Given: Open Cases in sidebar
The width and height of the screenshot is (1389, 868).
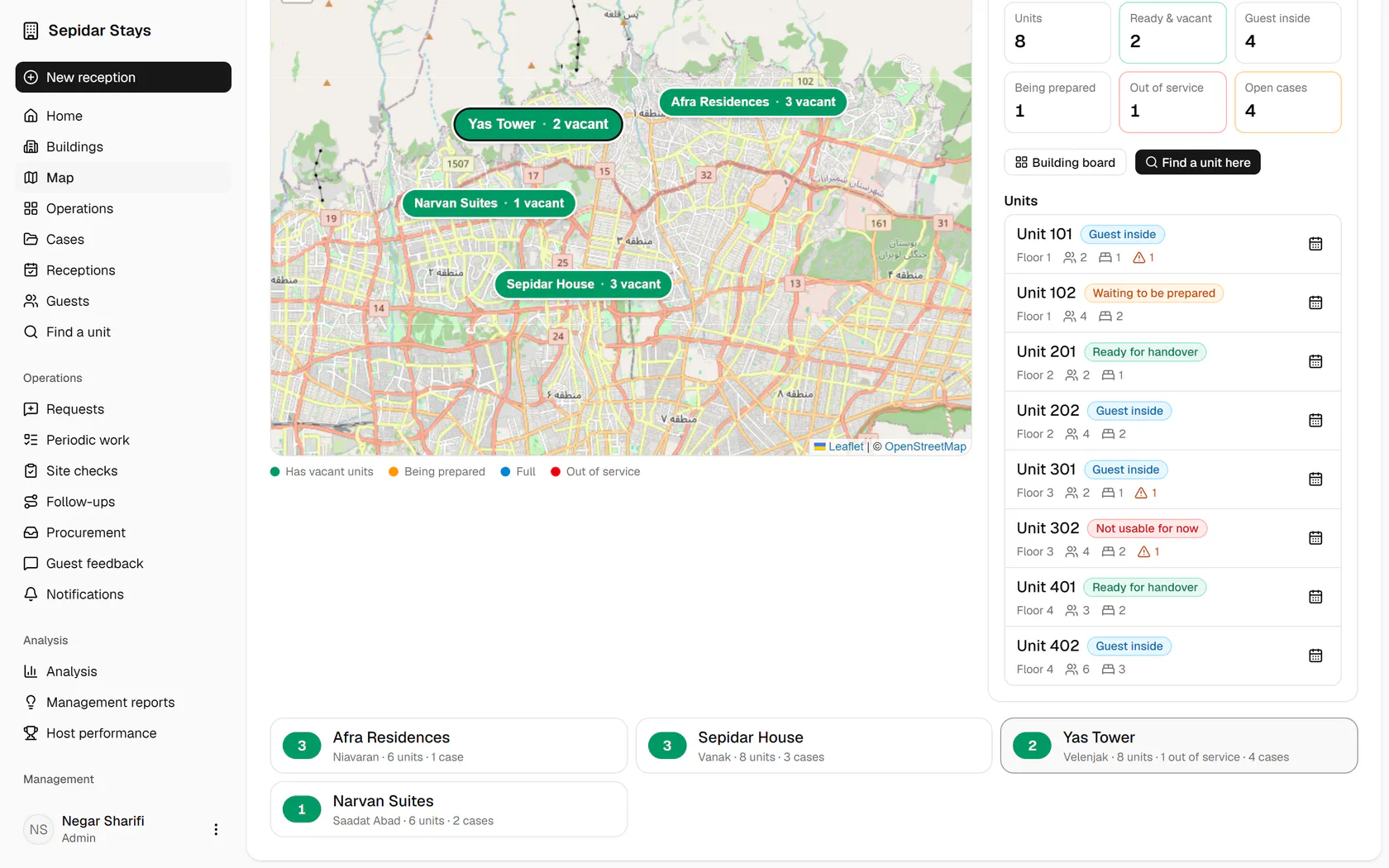Looking at the screenshot, I should pos(123,239).
